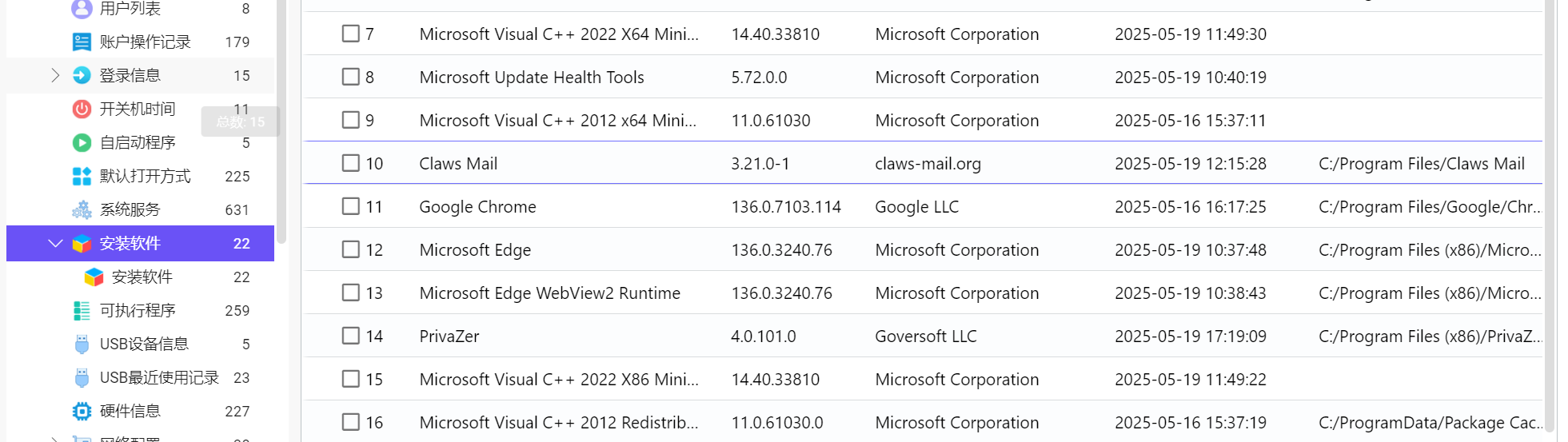Click the 登录信息 arrow icon
This screenshot has width=1568, height=442.
click(82, 75)
